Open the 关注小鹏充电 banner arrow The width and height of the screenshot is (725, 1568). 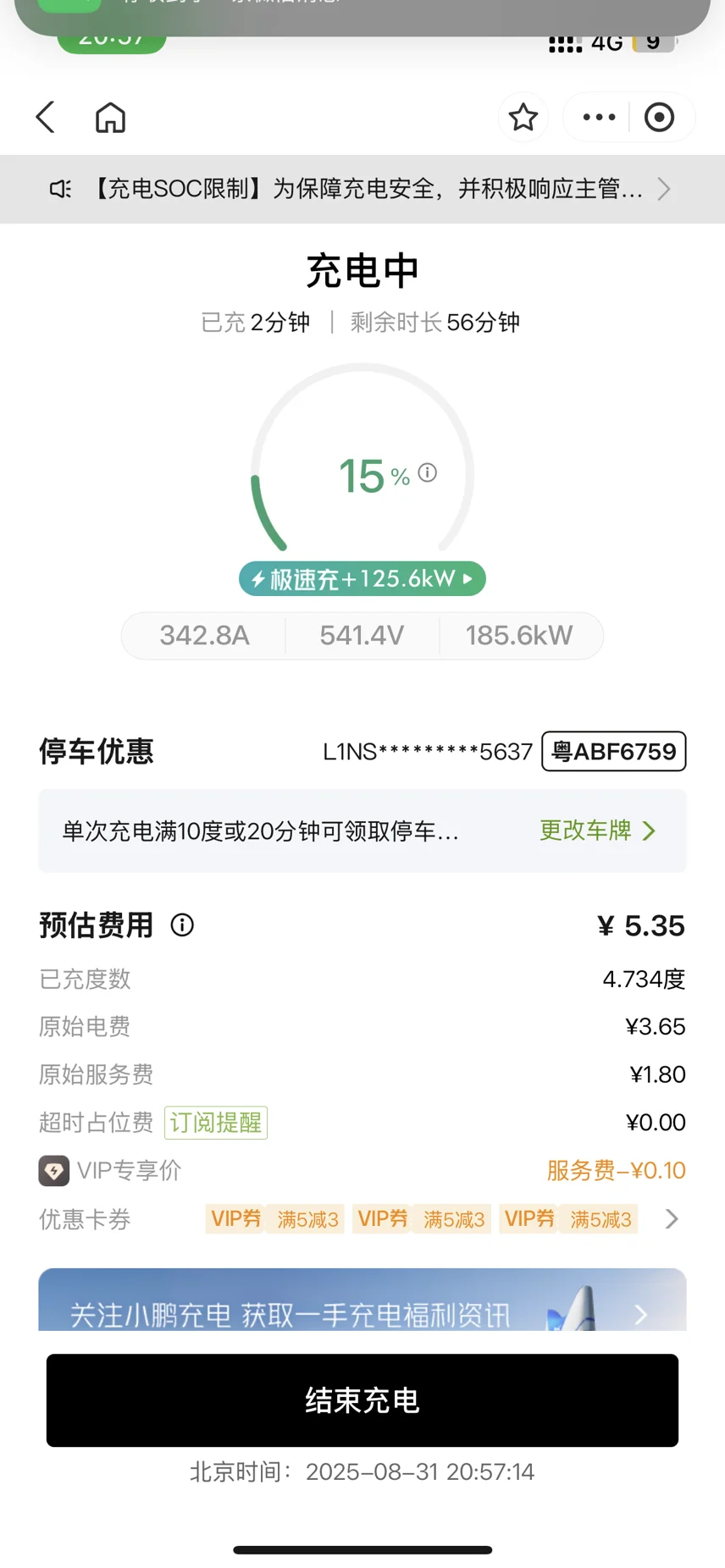point(640,1314)
